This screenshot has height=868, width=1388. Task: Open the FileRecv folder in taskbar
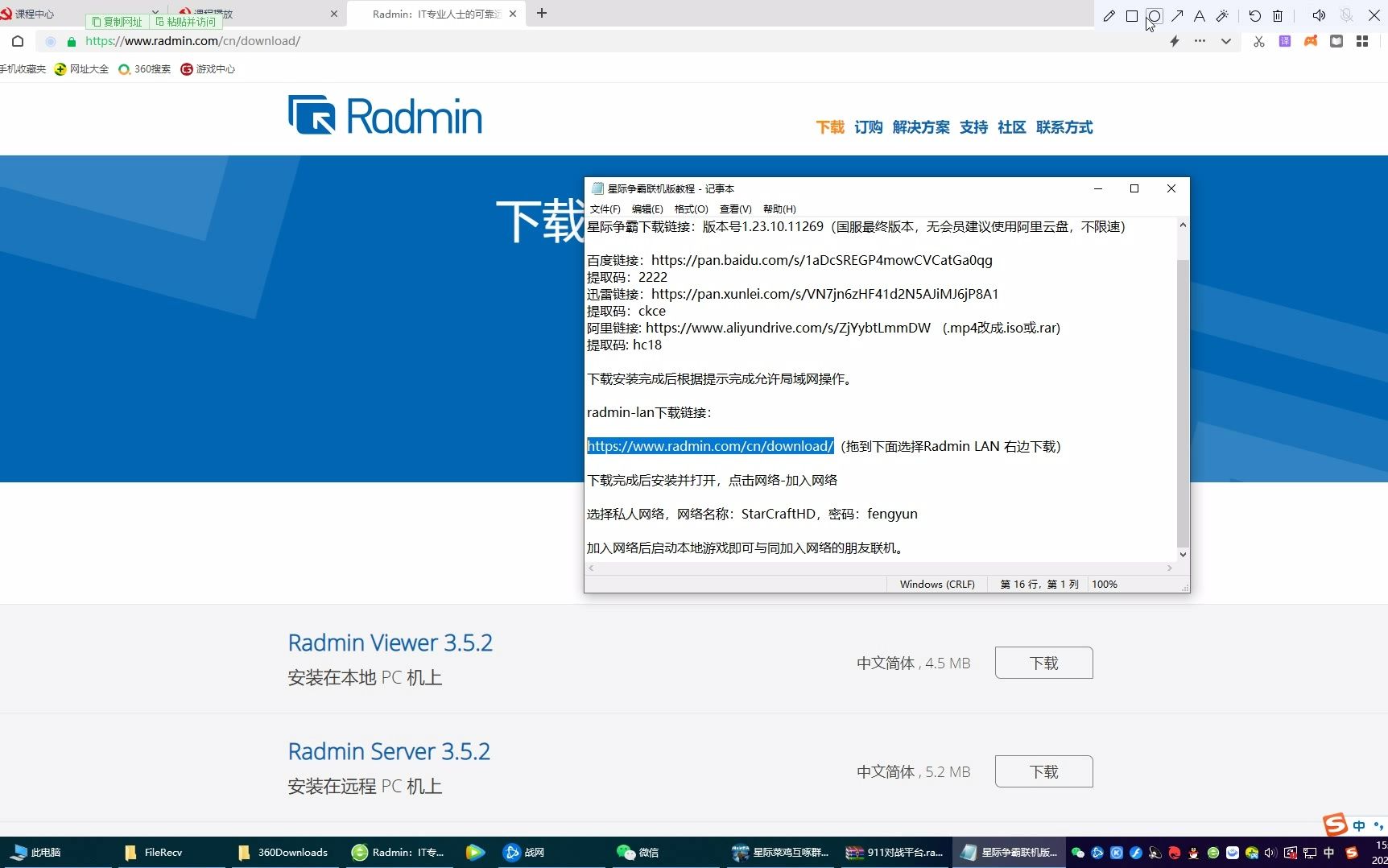click(x=153, y=853)
